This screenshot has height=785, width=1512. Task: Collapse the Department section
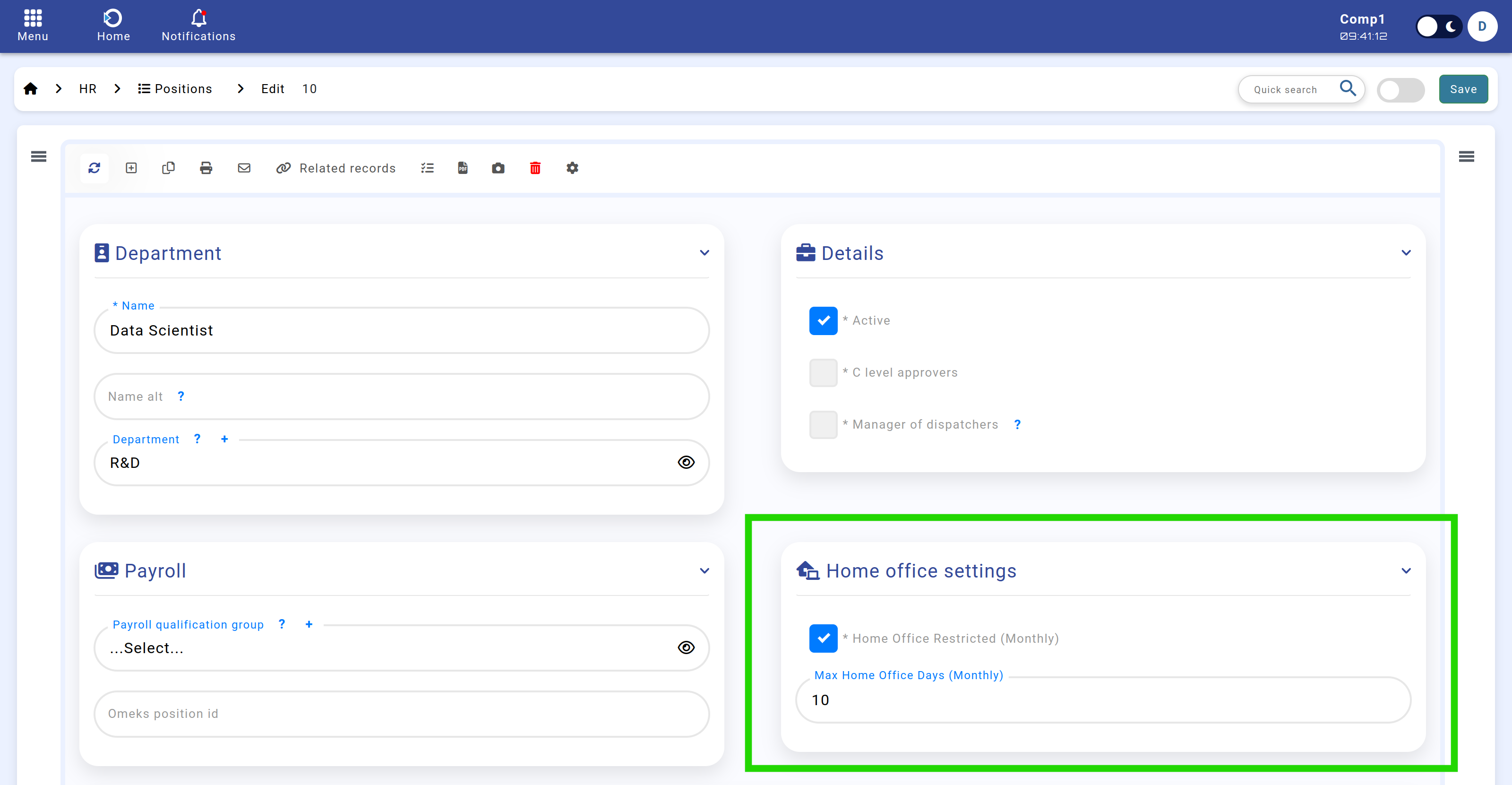tap(704, 253)
